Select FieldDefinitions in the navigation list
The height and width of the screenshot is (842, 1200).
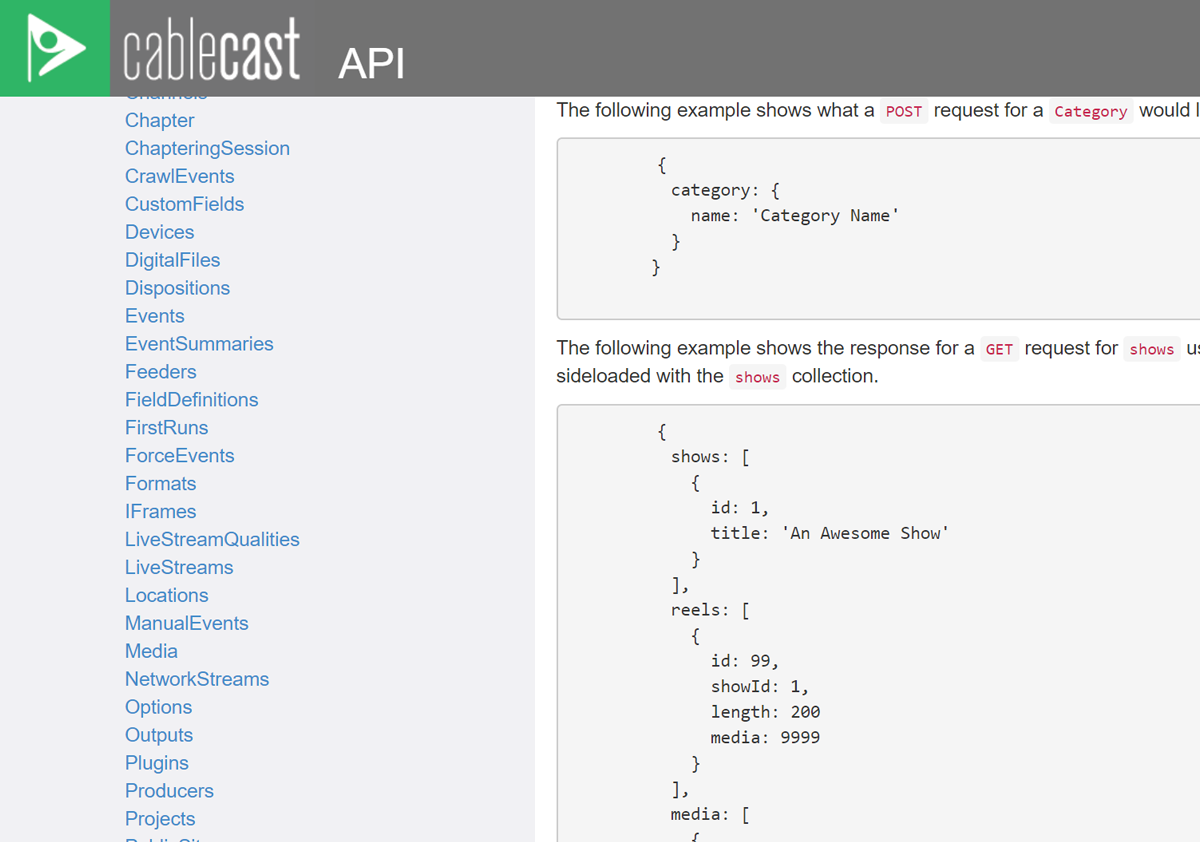[x=191, y=400]
